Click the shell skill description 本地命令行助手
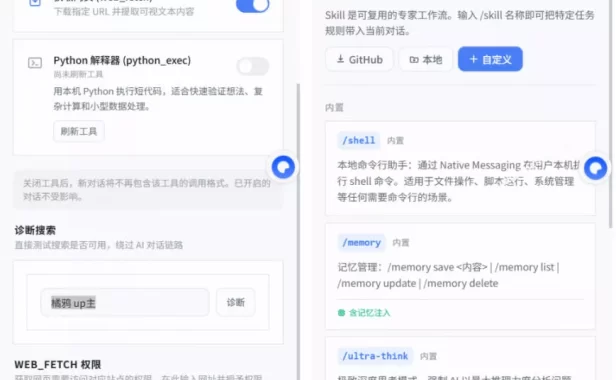This screenshot has height=380, width=616. (x=459, y=181)
